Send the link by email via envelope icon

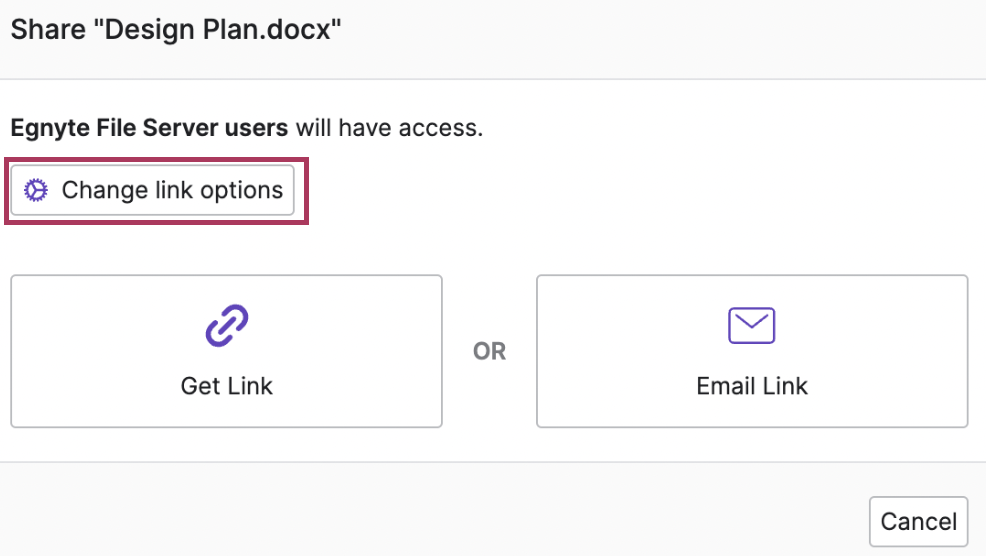[x=751, y=325]
